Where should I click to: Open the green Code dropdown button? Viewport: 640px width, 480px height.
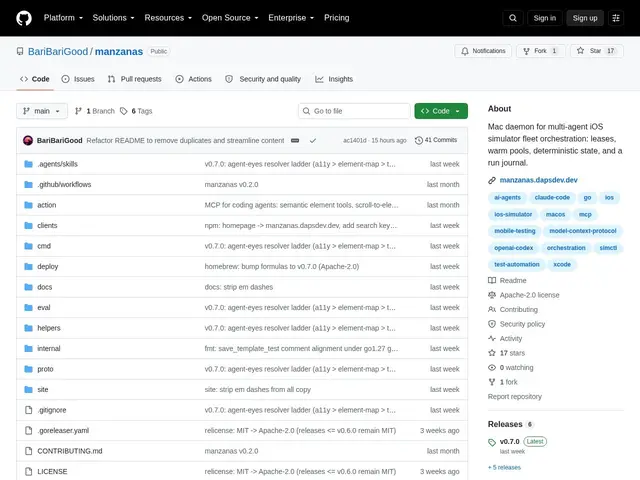click(441, 111)
